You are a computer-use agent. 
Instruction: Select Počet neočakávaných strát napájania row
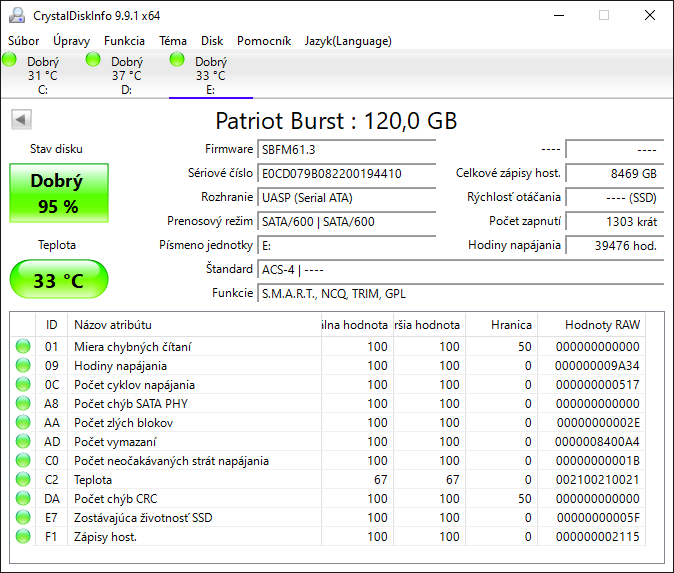pos(328,460)
